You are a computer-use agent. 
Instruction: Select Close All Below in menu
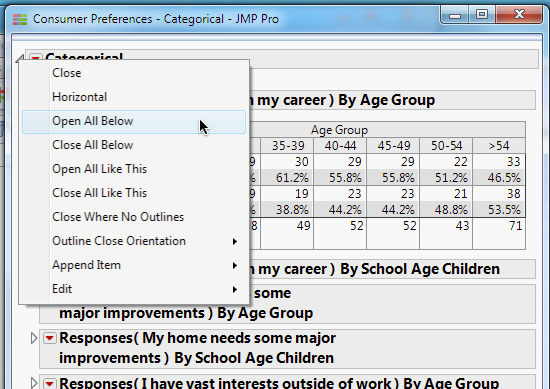(134, 145)
